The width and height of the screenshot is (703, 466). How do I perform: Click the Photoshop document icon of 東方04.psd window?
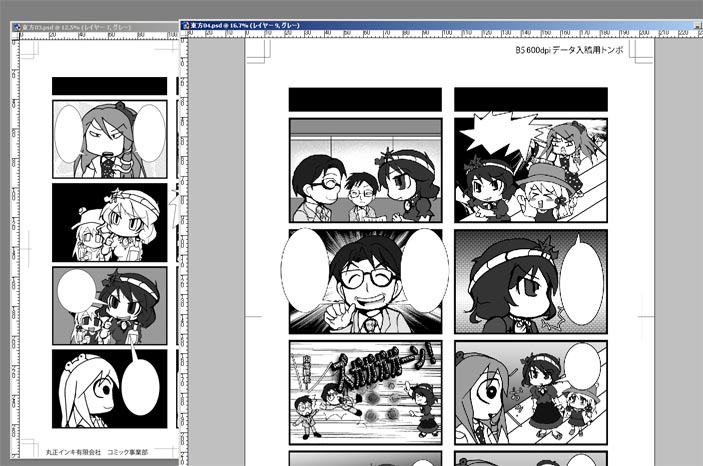coord(186,26)
